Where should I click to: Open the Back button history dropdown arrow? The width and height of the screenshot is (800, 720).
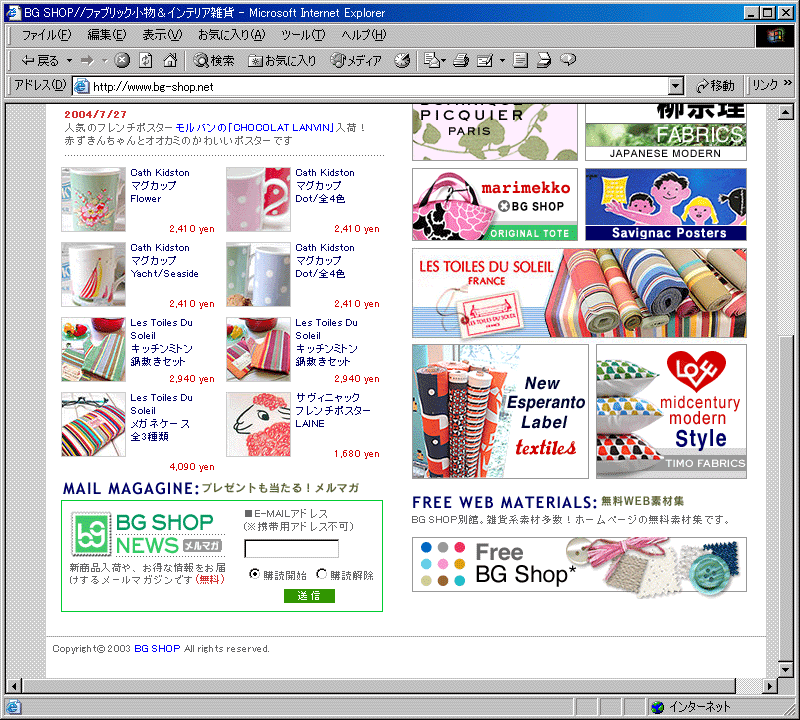click(69, 61)
